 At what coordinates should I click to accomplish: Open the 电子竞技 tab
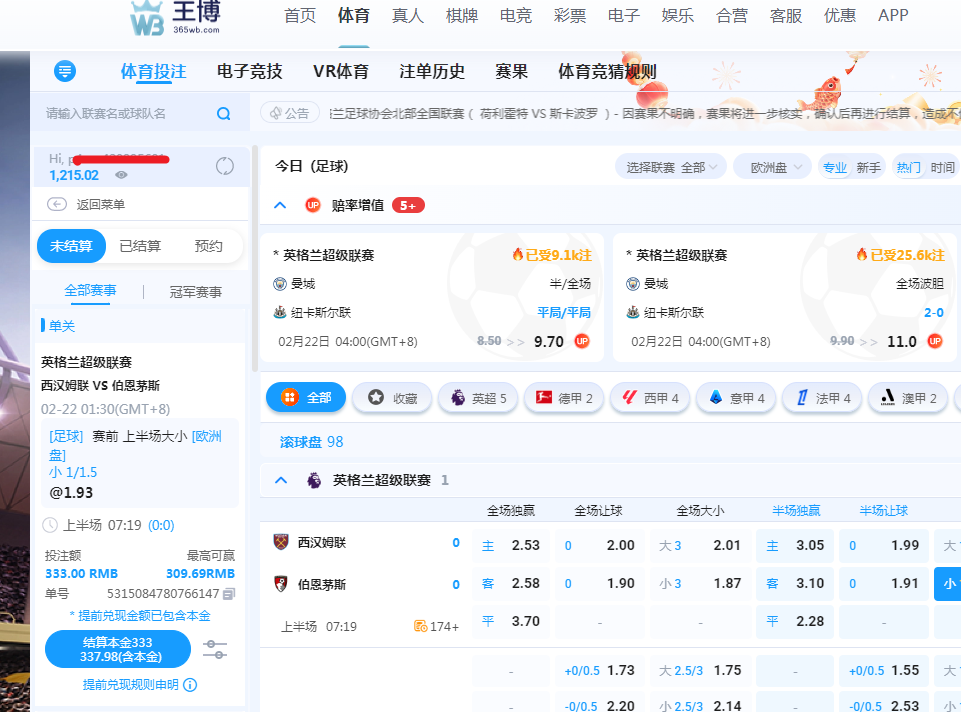tap(249, 72)
